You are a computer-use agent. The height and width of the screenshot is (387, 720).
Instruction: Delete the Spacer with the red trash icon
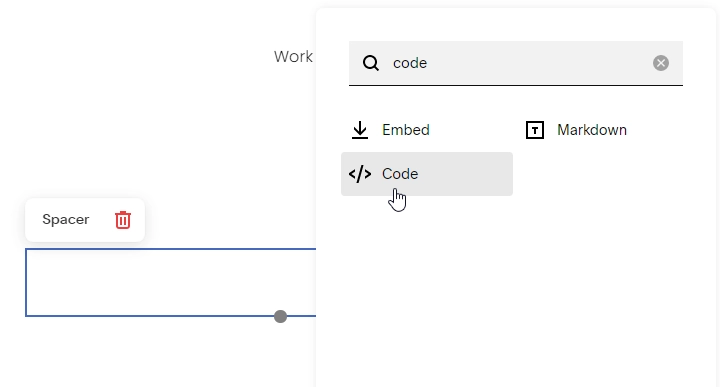point(123,220)
